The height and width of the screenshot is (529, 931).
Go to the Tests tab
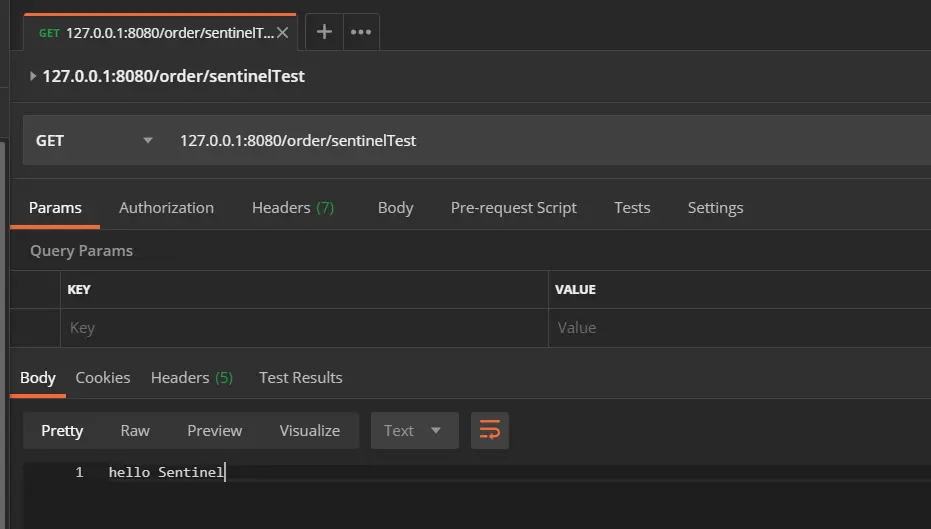pos(632,208)
